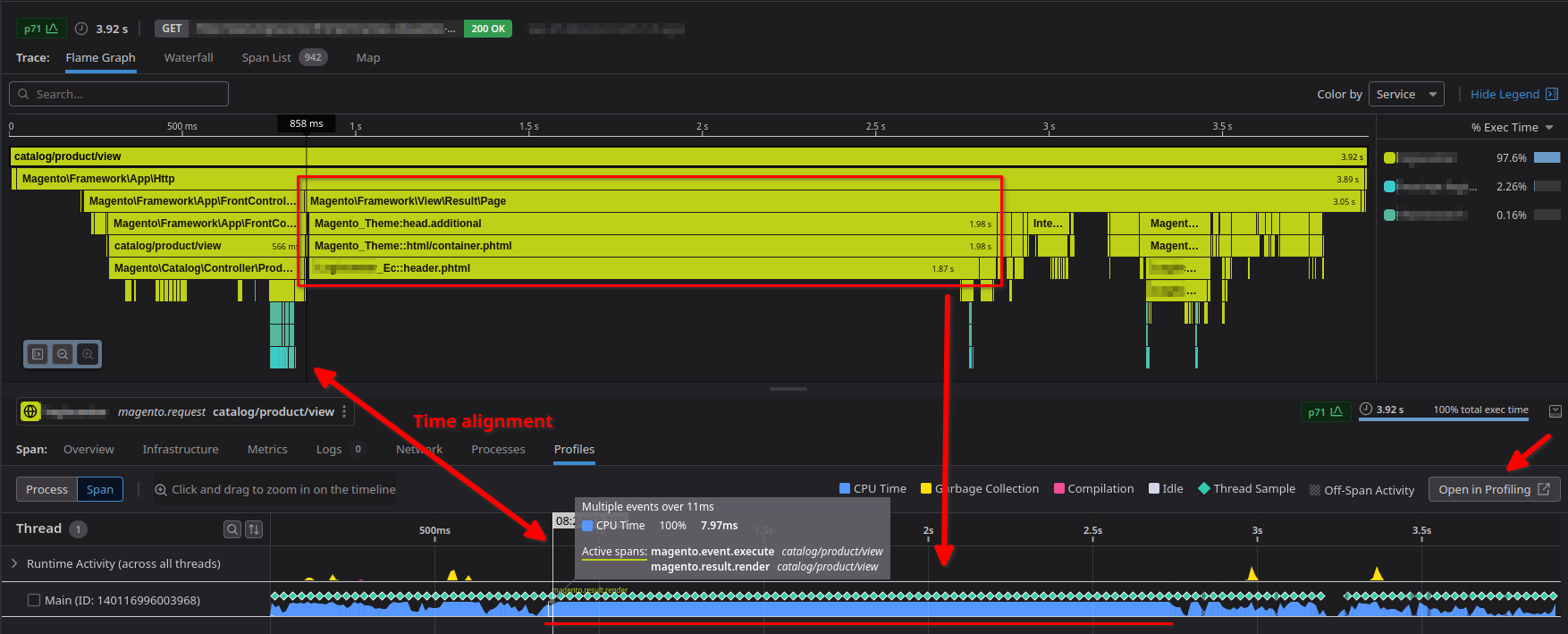The image size is (1568, 634).
Task: Sort threads using the arrows icon
Action: coord(254,529)
